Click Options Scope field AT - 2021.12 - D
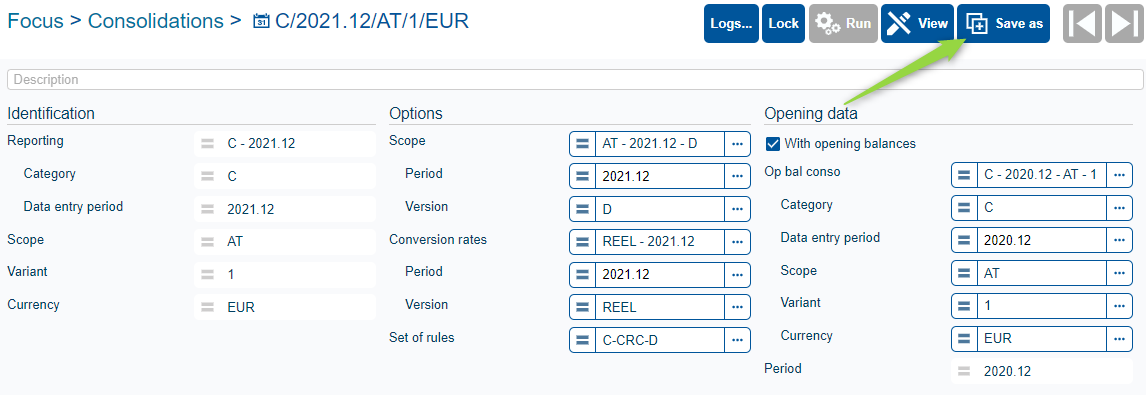This screenshot has width=1146, height=395. (660, 143)
